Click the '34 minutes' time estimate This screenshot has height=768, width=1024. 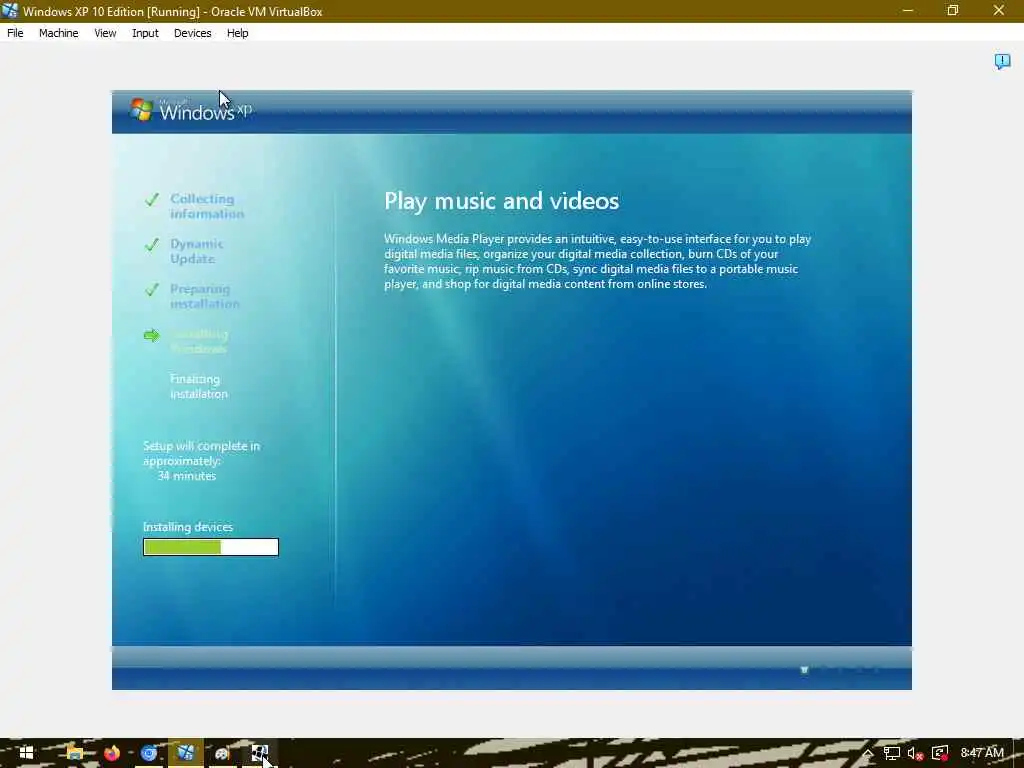(187, 476)
